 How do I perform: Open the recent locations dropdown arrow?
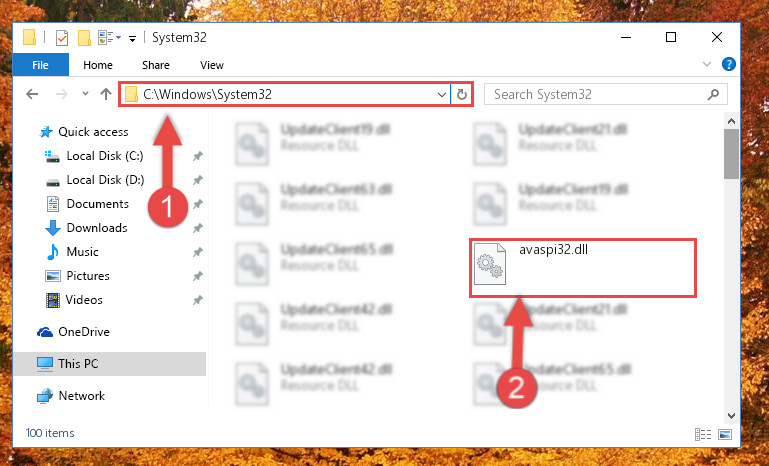[85, 94]
